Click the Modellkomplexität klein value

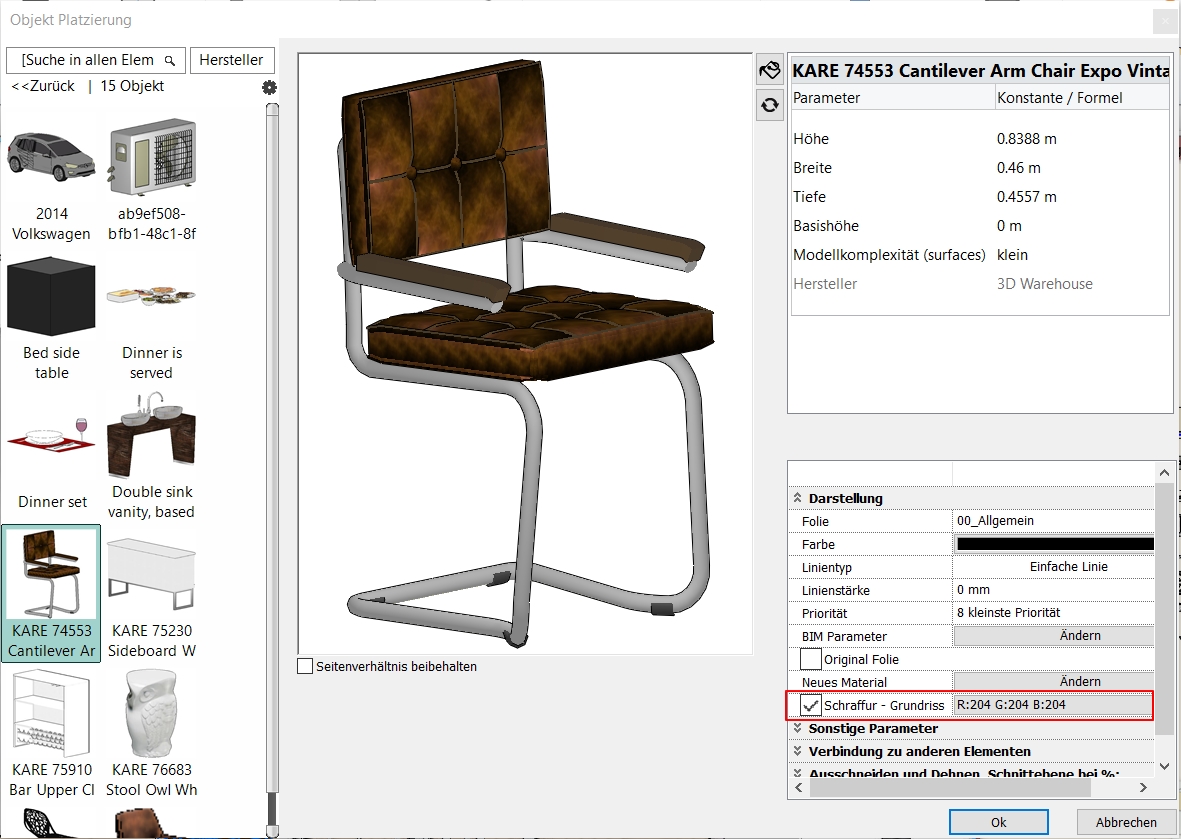[x=1012, y=255]
